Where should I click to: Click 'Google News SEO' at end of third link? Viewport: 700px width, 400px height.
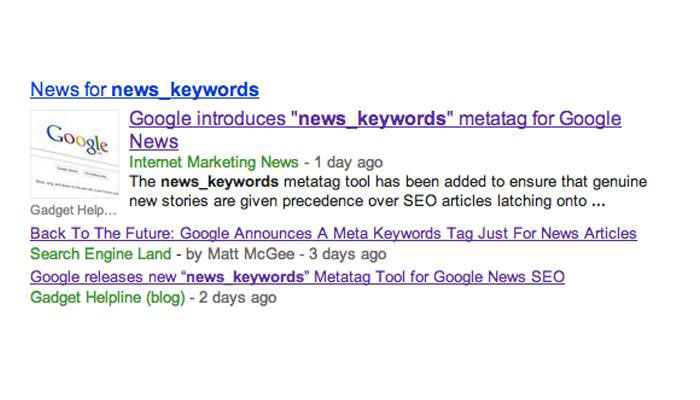point(499,277)
